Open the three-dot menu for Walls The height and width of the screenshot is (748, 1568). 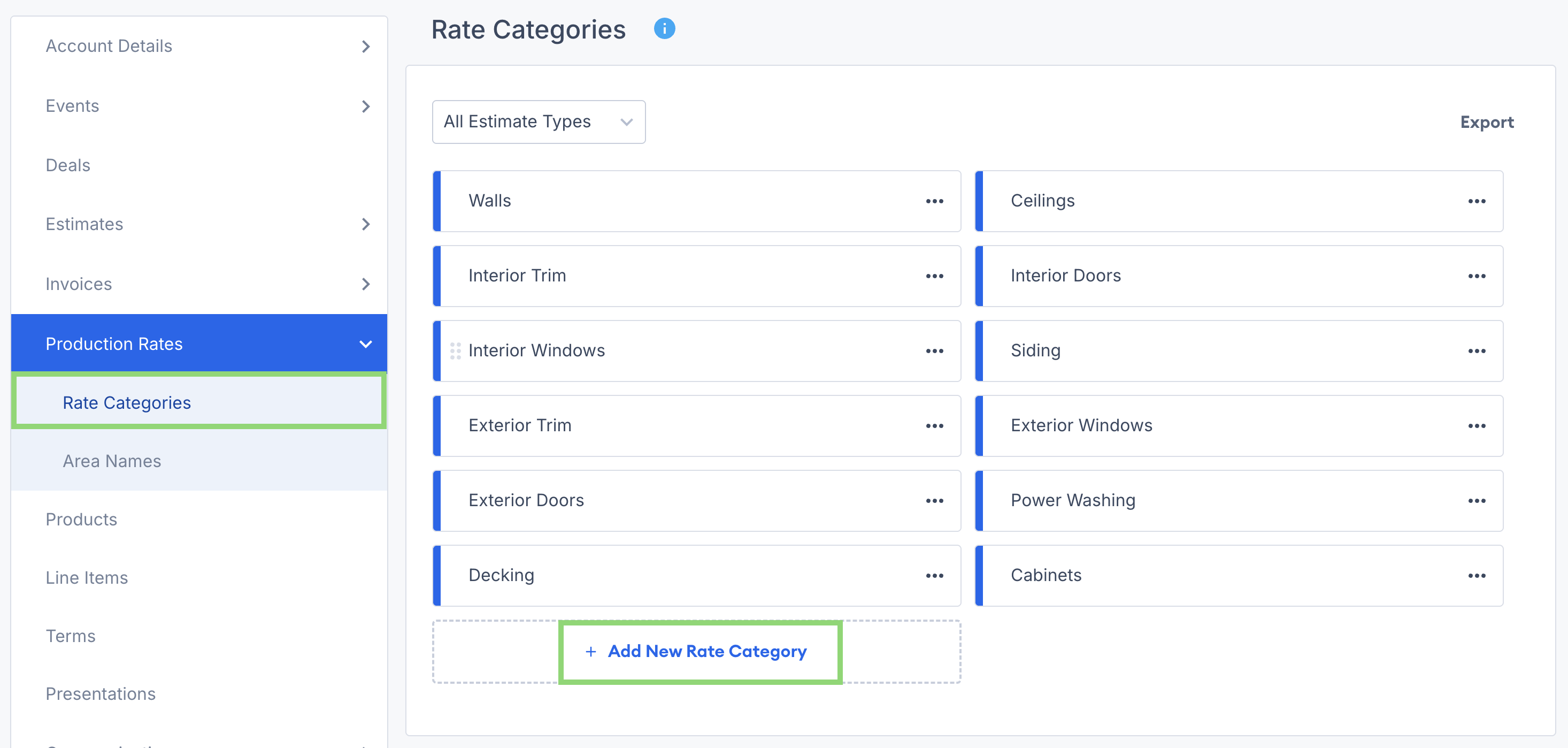click(x=934, y=201)
